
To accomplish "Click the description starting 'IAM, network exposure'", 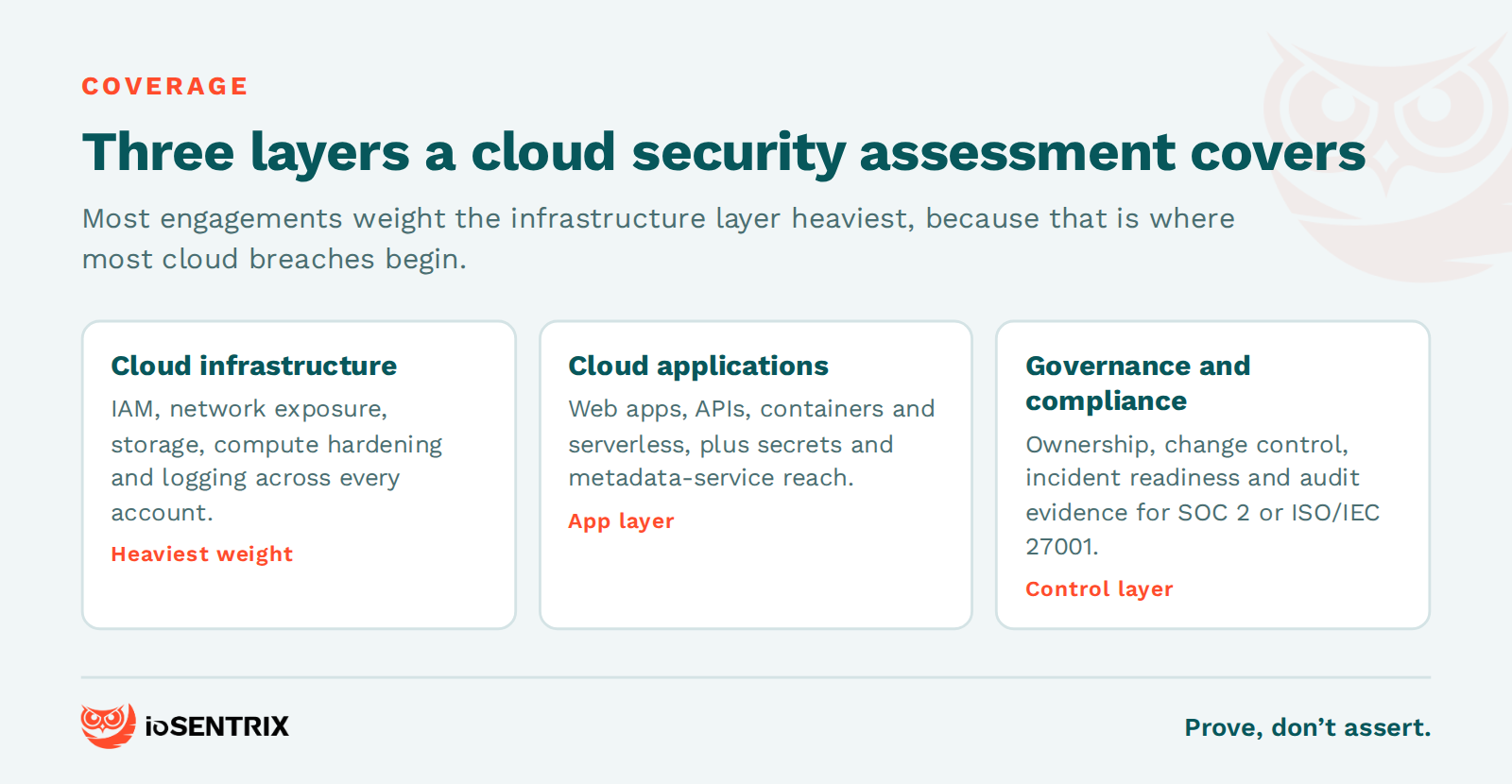I will click(277, 460).
